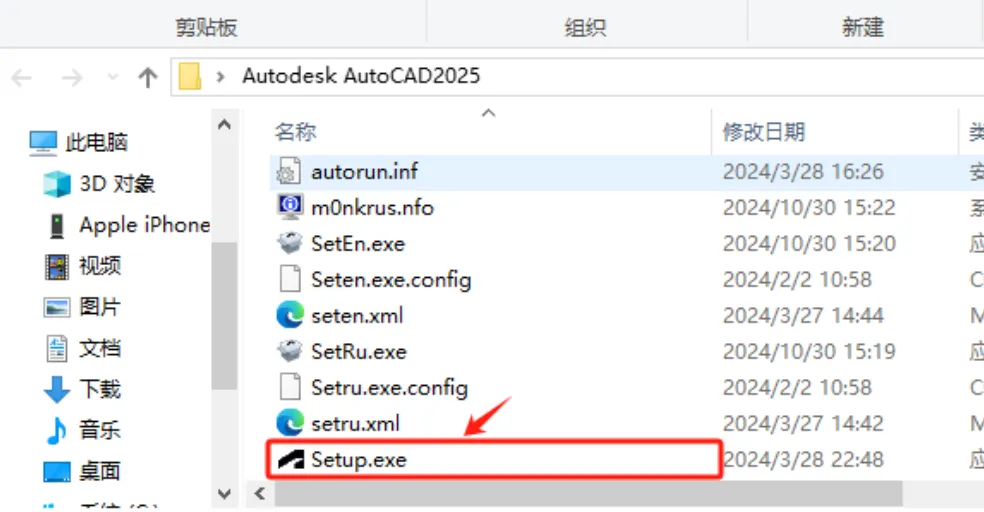984x512 pixels.
Task: Go up one folder level
Action: pyautogui.click(x=147, y=78)
